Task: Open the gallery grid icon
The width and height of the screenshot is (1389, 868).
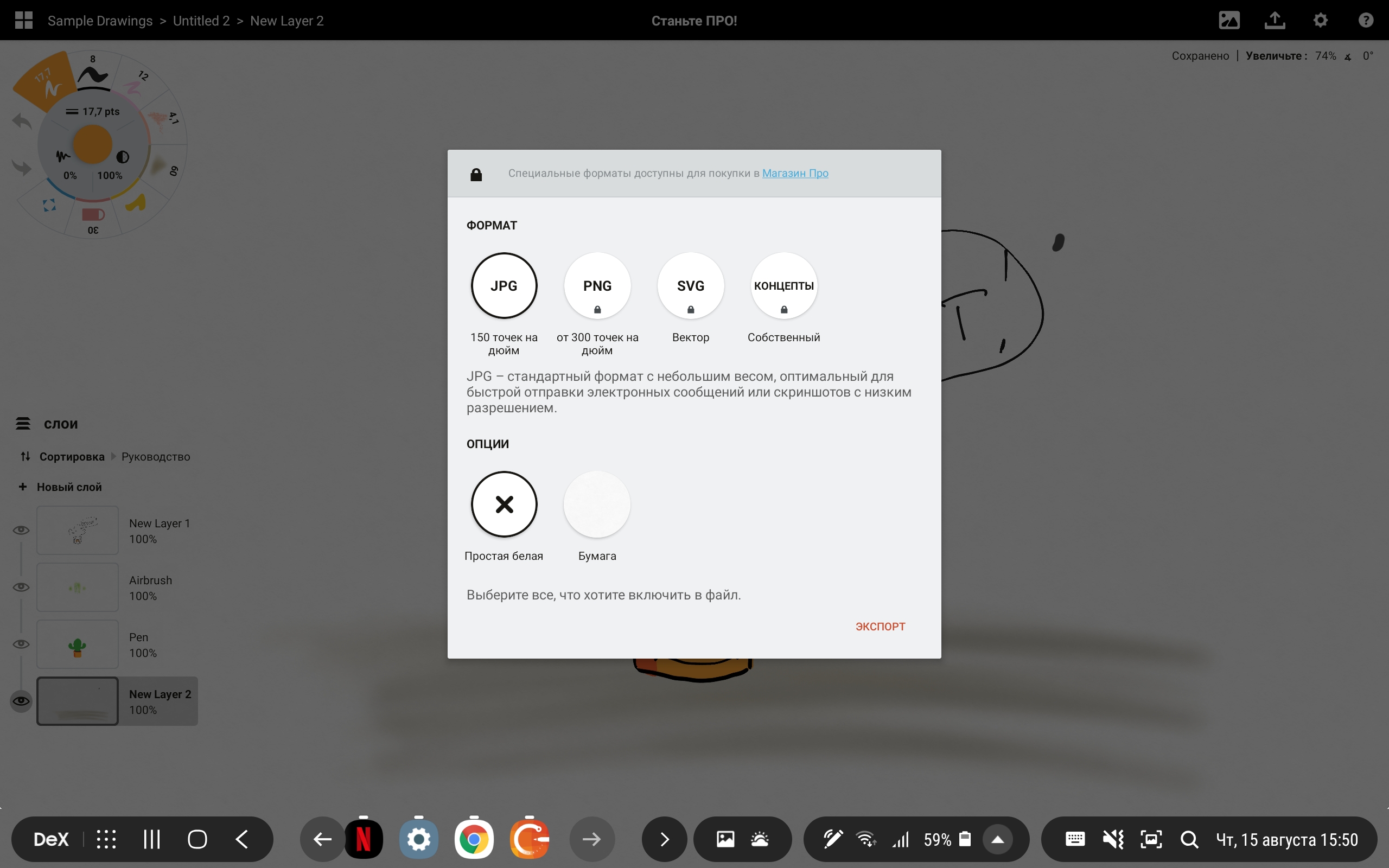Action: click(x=23, y=21)
